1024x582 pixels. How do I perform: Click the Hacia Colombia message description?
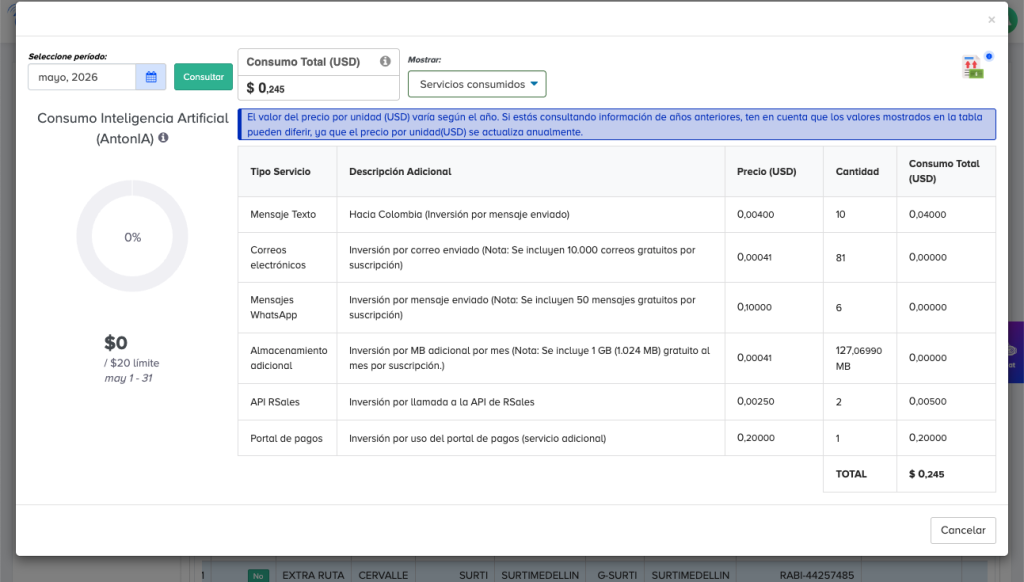[x=459, y=214]
